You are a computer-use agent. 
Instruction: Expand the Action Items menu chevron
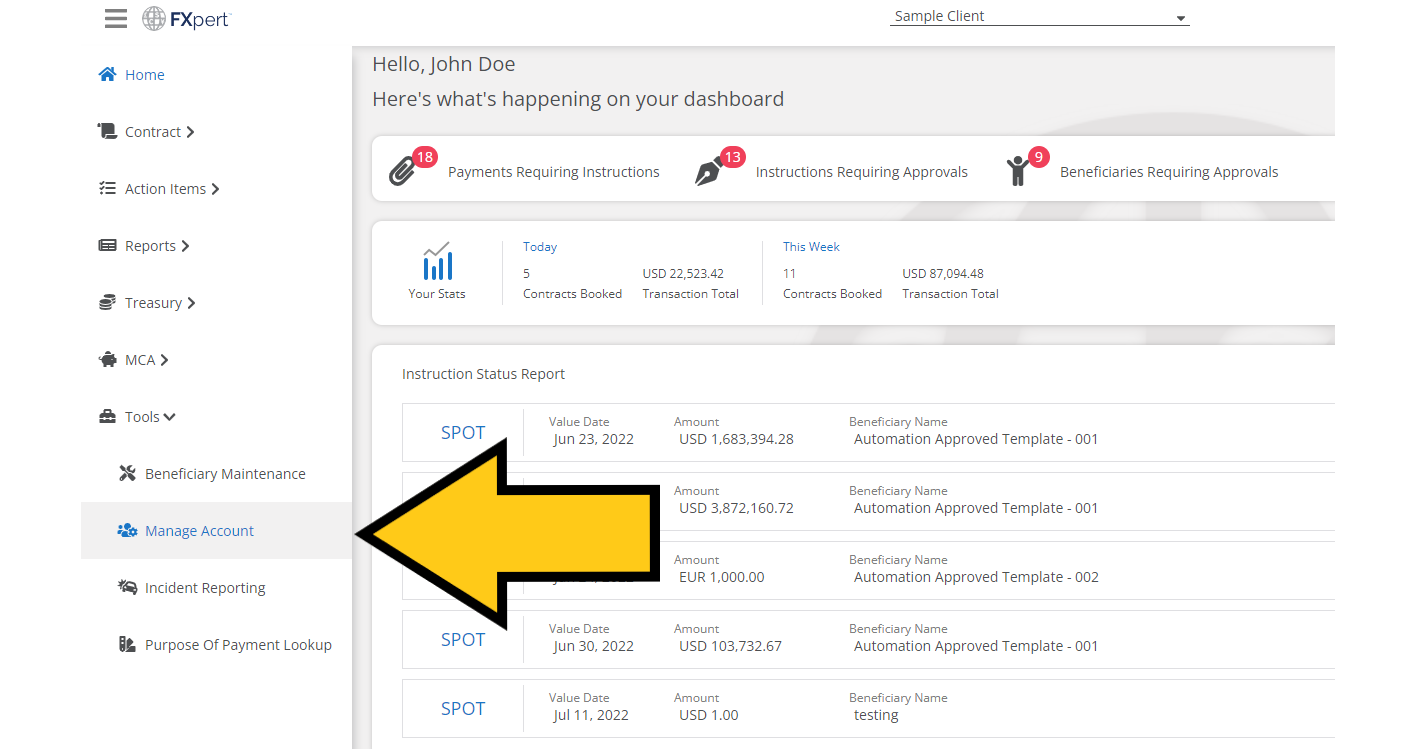[x=215, y=189]
